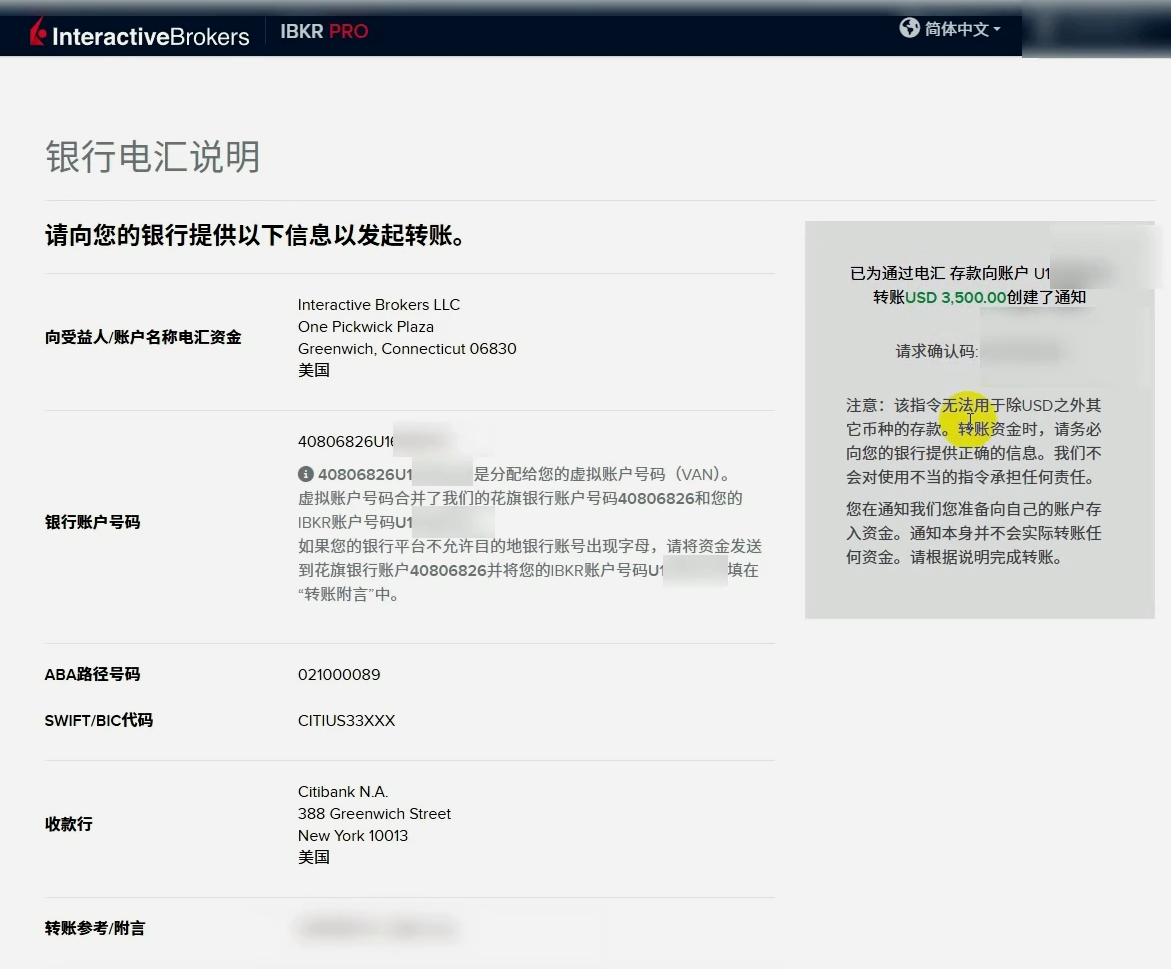This screenshot has width=1171, height=969.
Task: Click the line starting 虚拟账户号码合并了我们的花旗银行
Action: (520, 499)
